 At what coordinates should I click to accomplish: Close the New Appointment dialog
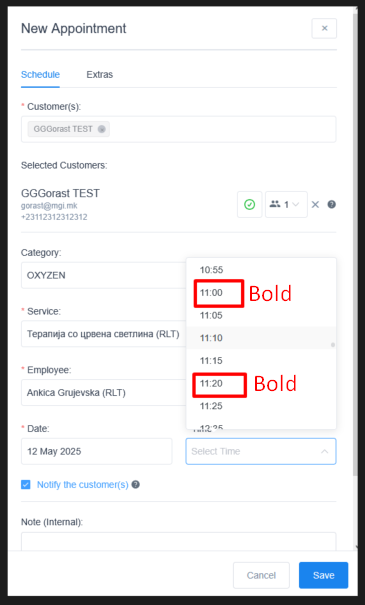(x=324, y=28)
